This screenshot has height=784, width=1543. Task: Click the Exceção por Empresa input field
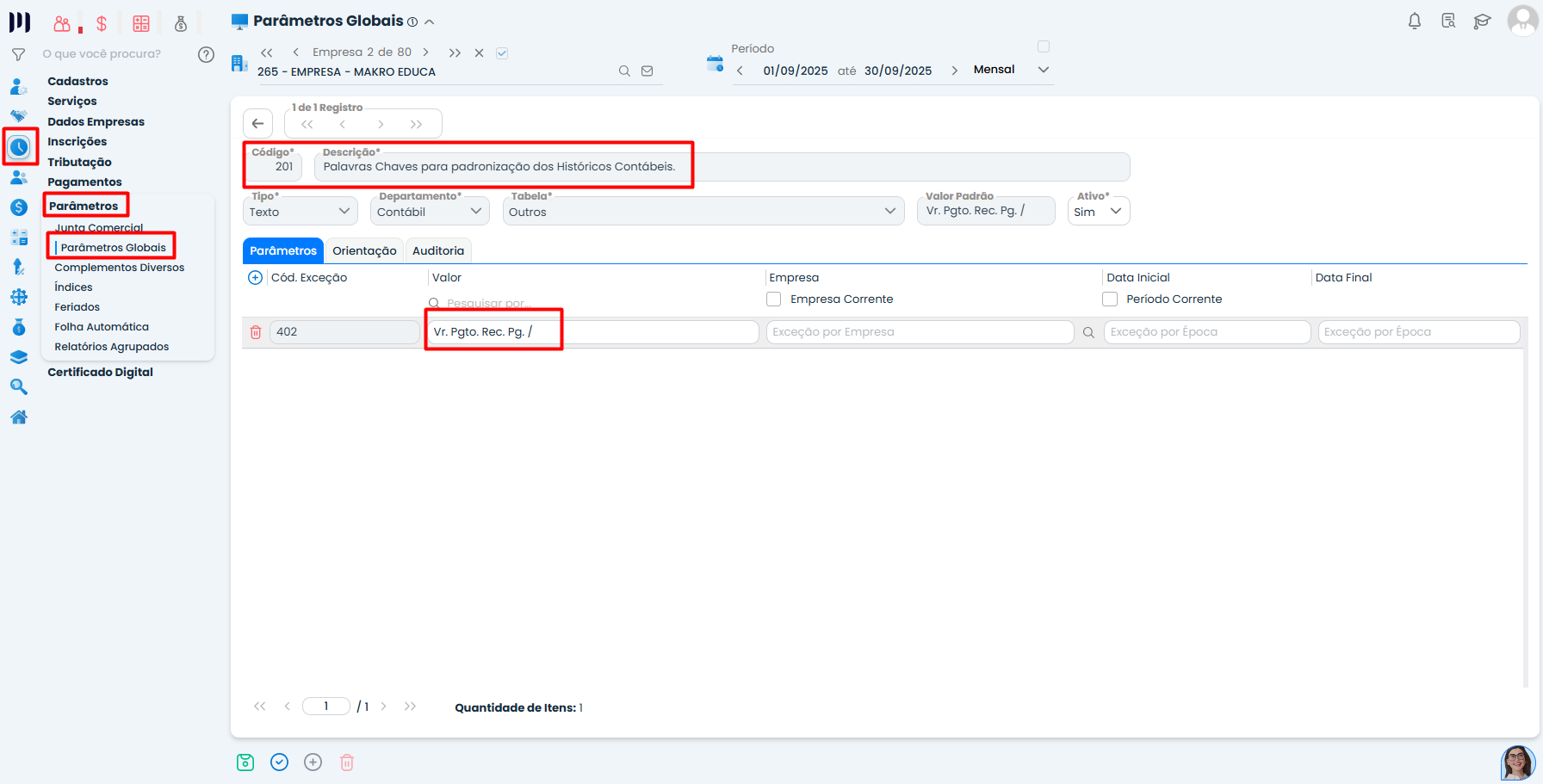(919, 332)
